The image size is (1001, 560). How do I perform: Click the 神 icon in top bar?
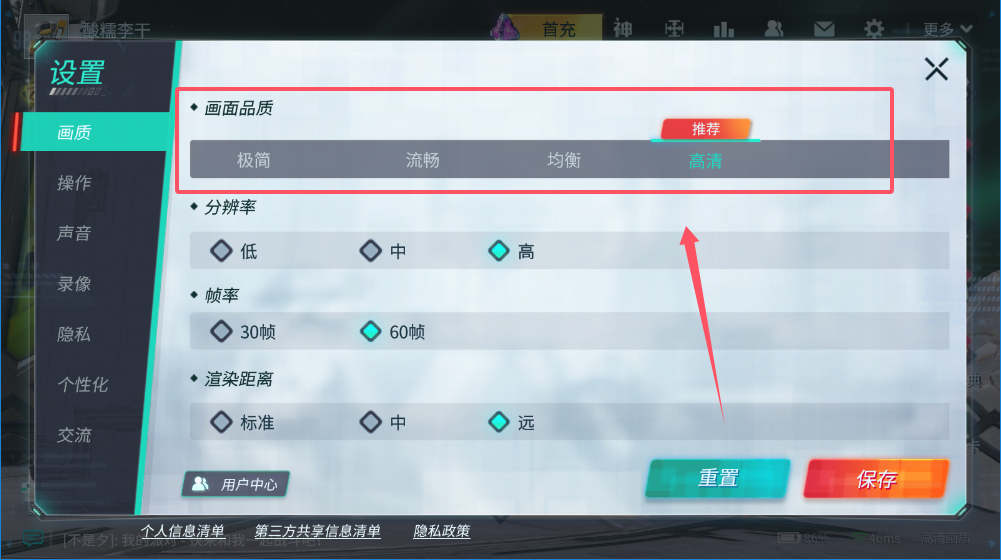622,29
